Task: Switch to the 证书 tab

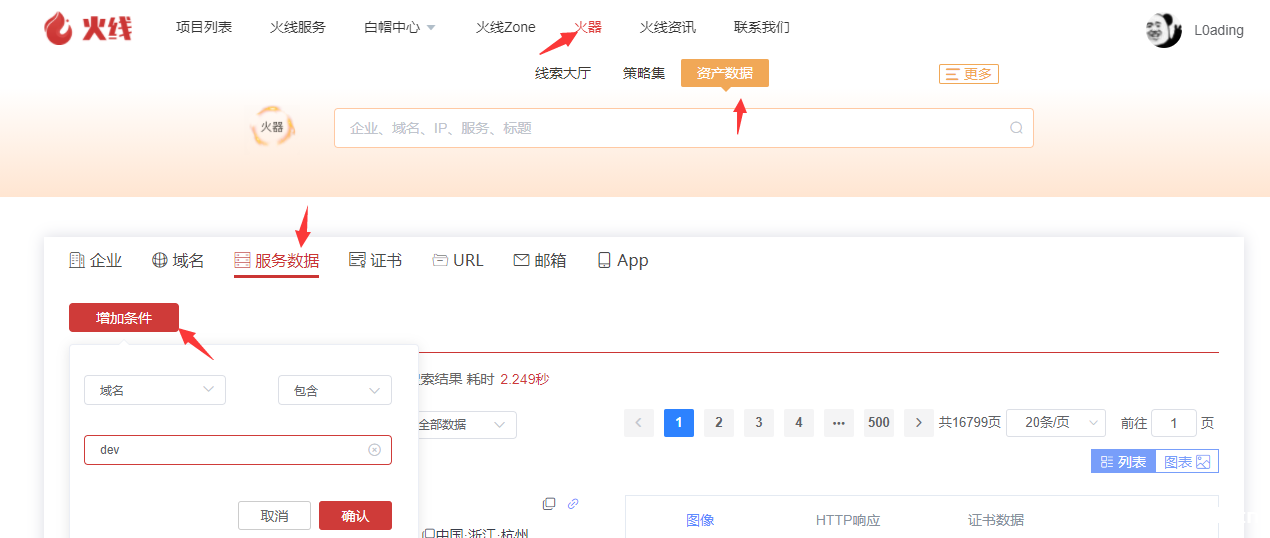Action: [x=375, y=260]
